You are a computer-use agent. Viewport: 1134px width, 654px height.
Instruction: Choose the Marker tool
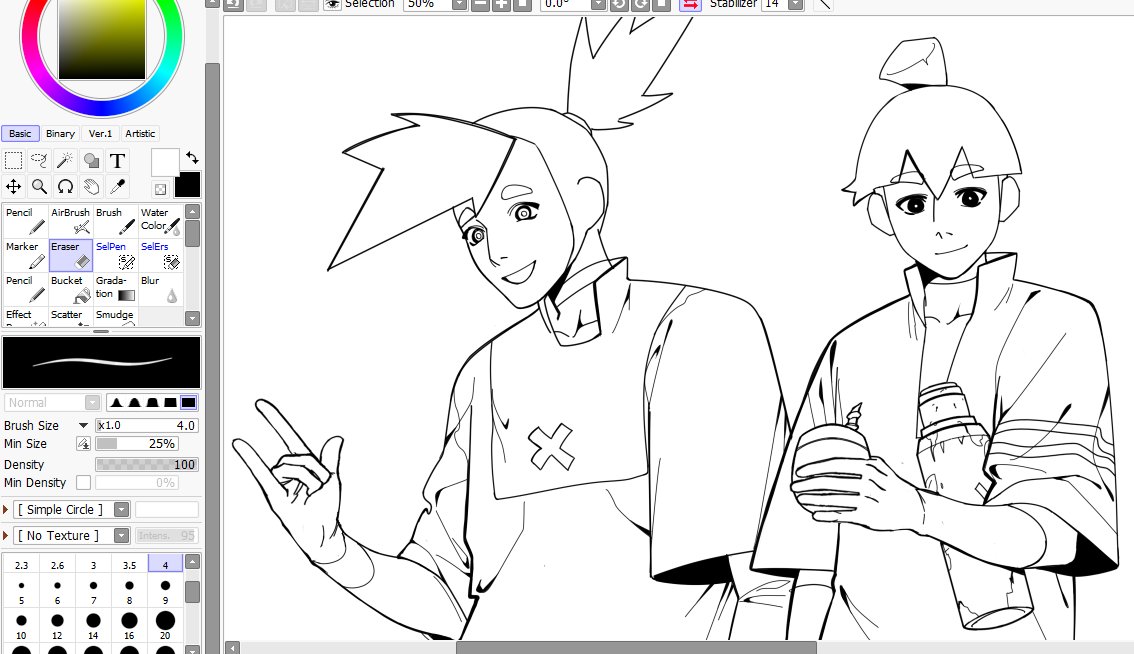click(26, 255)
